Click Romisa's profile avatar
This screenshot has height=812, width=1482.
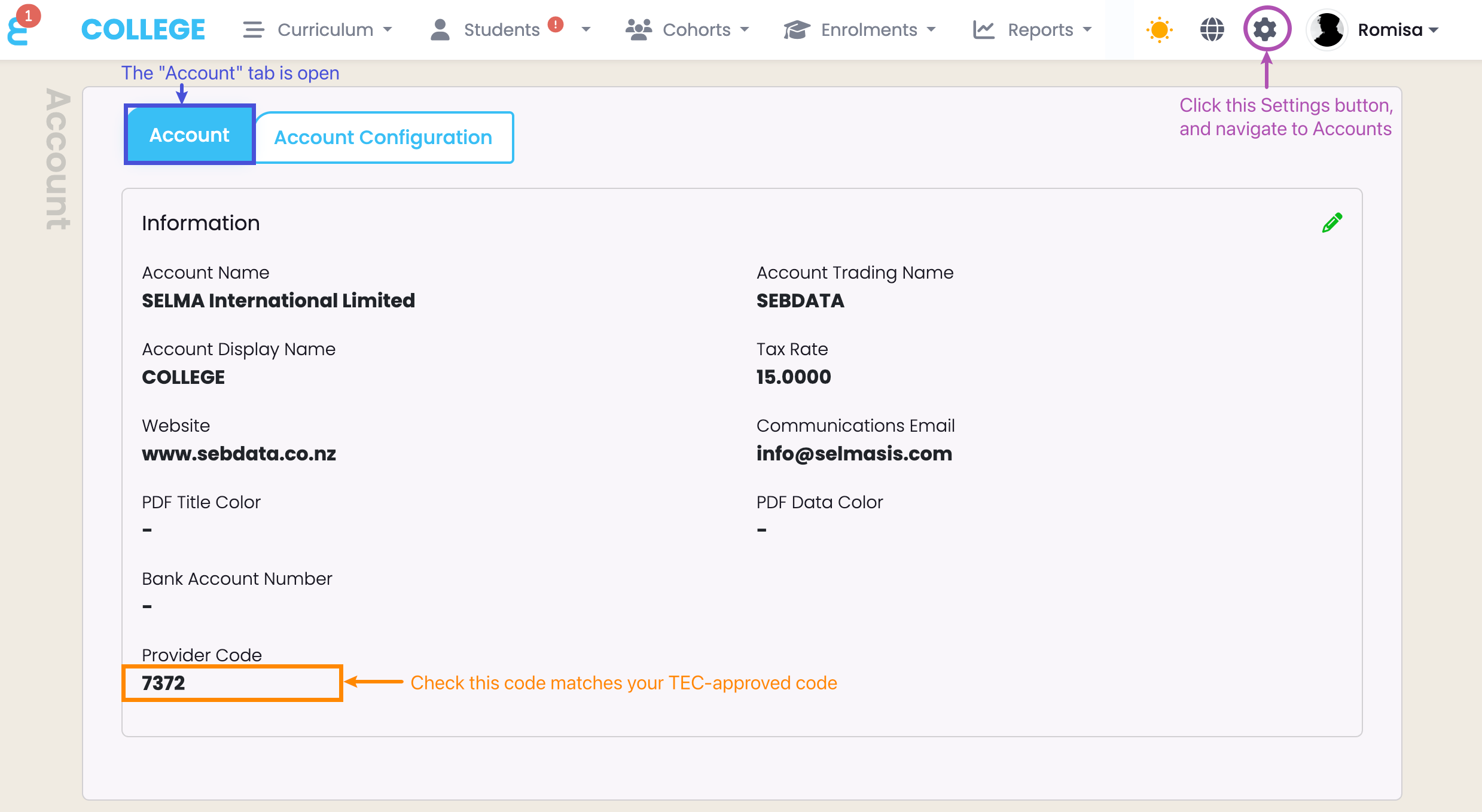pyautogui.click(x=1327, y=29)
